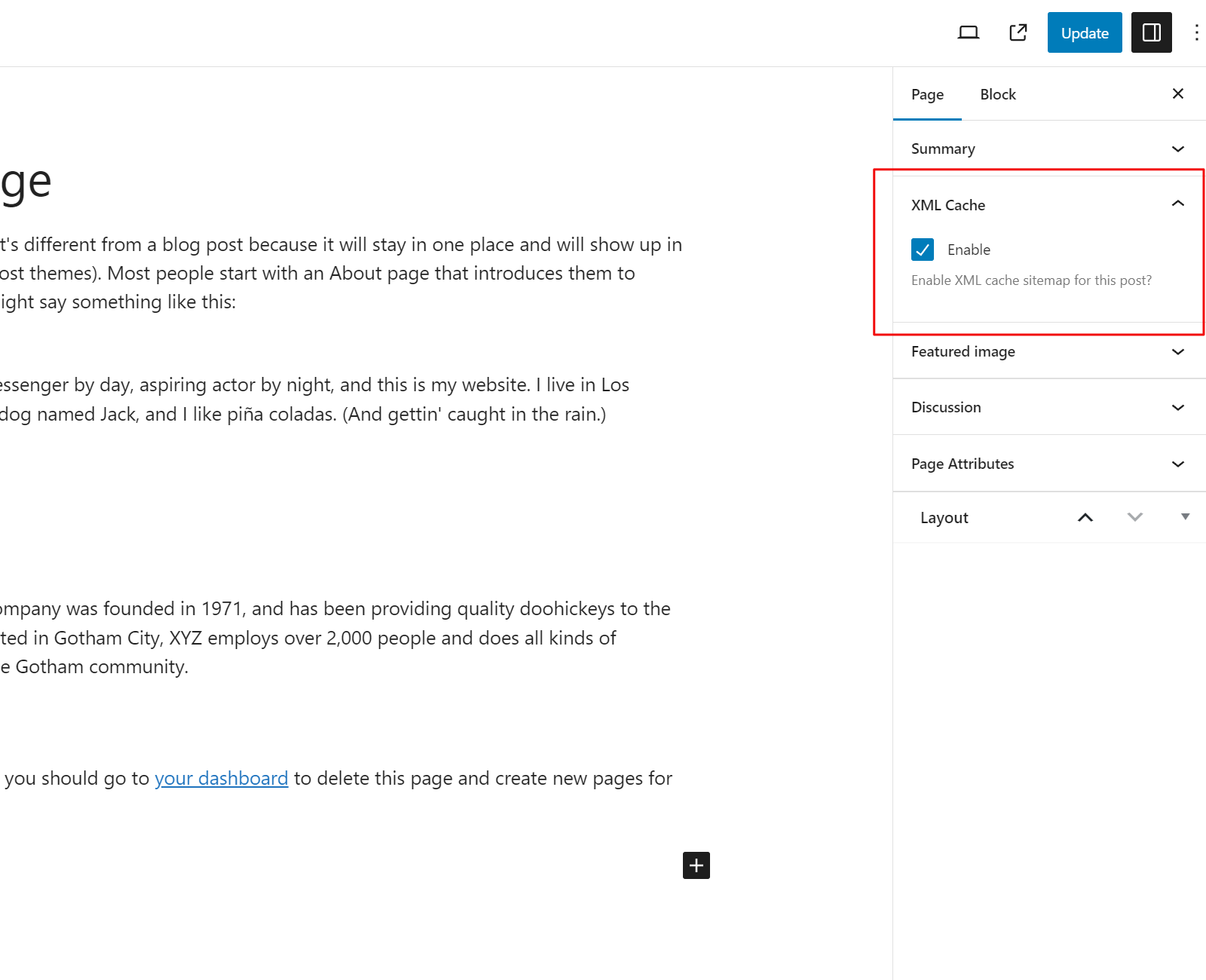Viewport: 1206px width, 980px height.
Task: Close the settings sidebar with X
Action: click(1178, 93)
